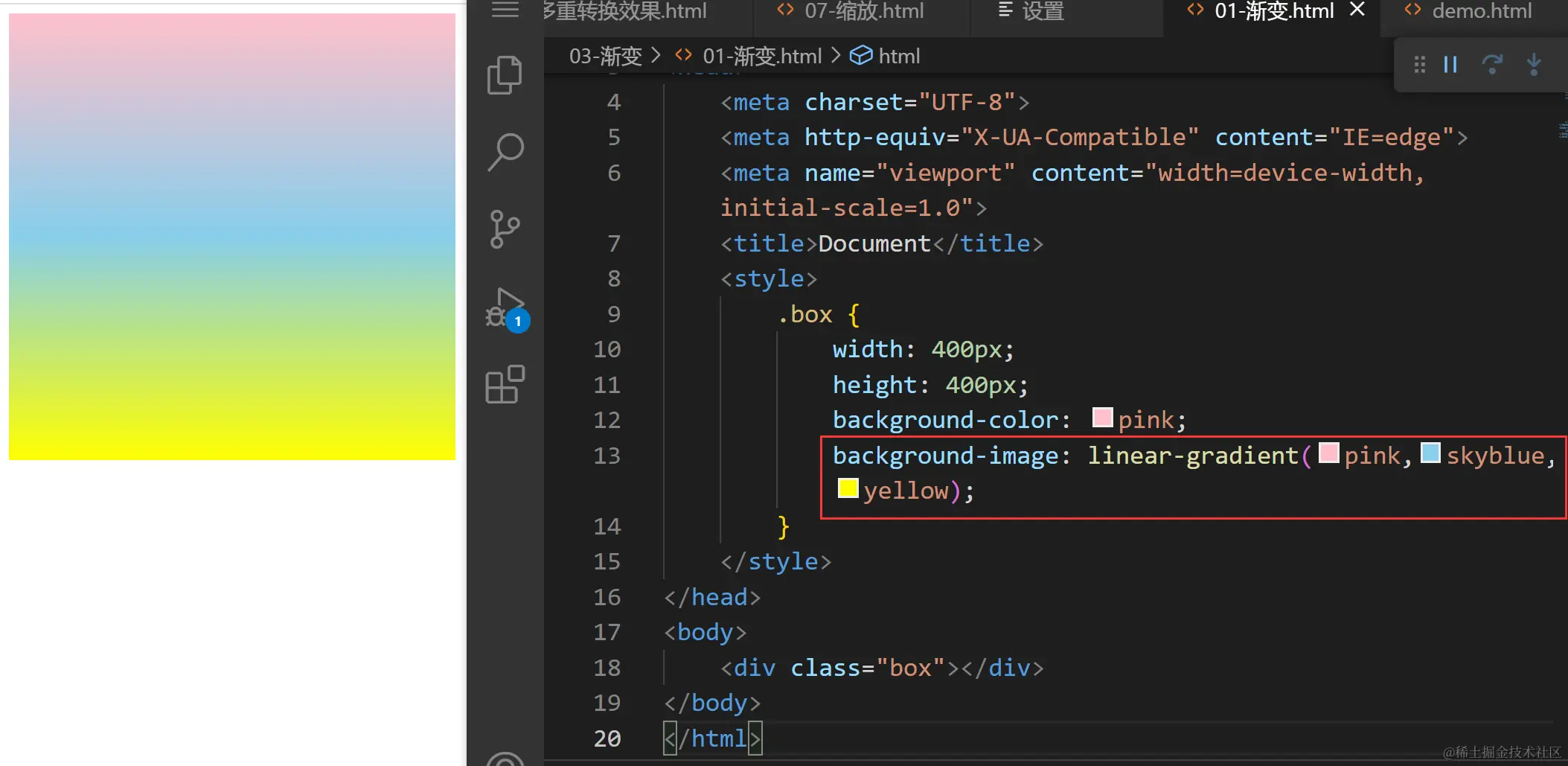
Task: Click the gradient box in browser preview
Action: (x=232, y=237)
